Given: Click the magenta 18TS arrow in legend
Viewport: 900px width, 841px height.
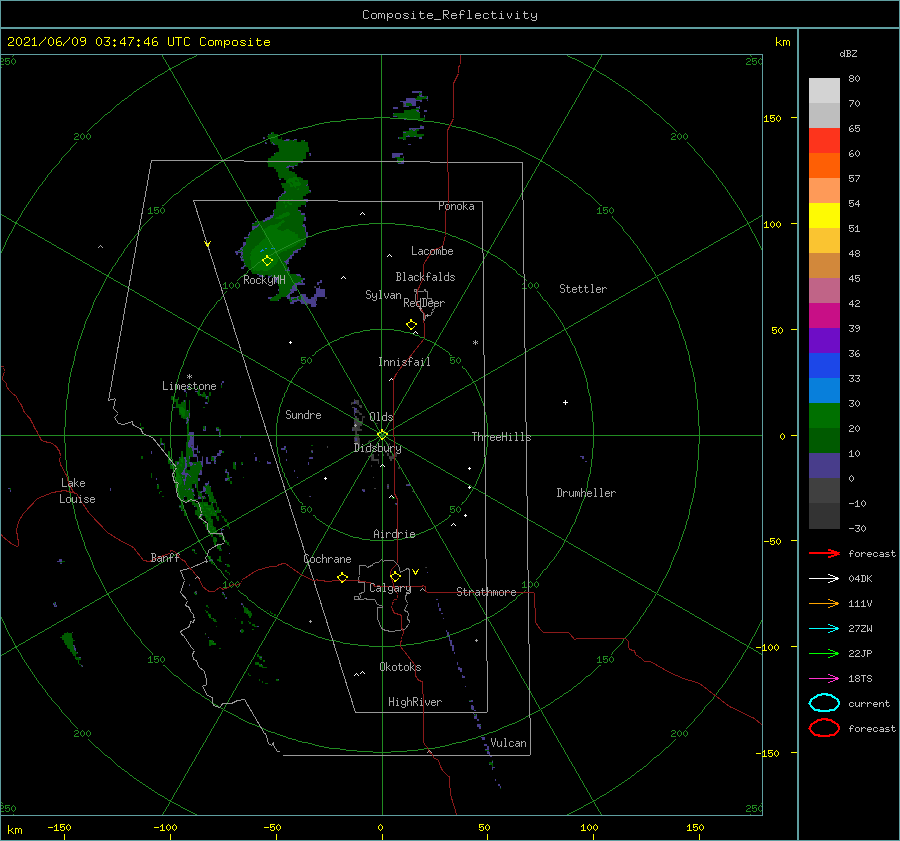Looking at the screenshot, I should (824, 679).
